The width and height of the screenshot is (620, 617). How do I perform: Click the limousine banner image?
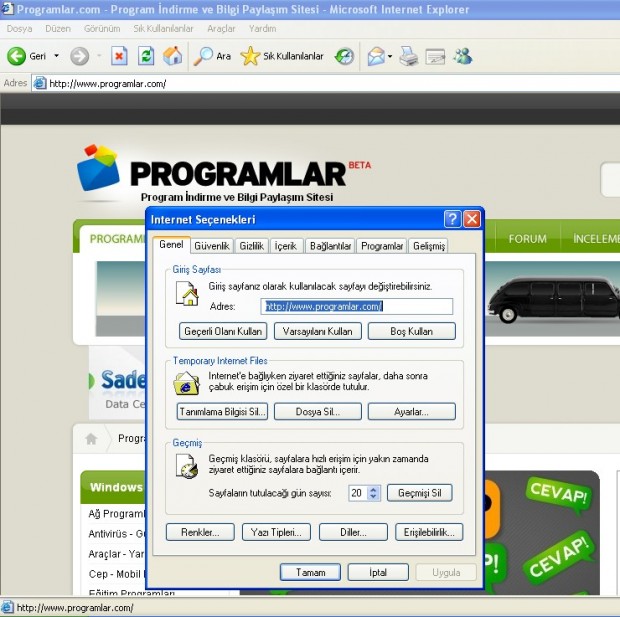553,298
